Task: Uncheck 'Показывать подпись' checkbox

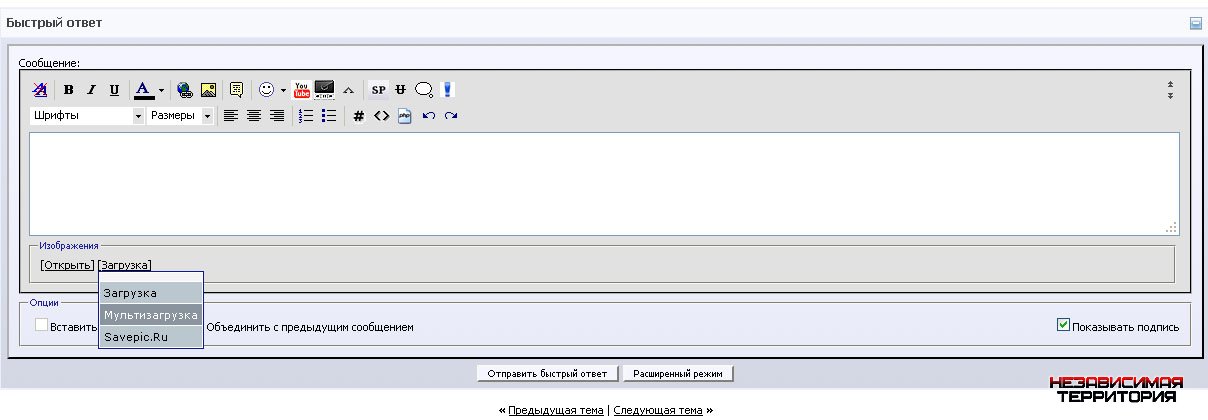Action: pos(1063,325)
